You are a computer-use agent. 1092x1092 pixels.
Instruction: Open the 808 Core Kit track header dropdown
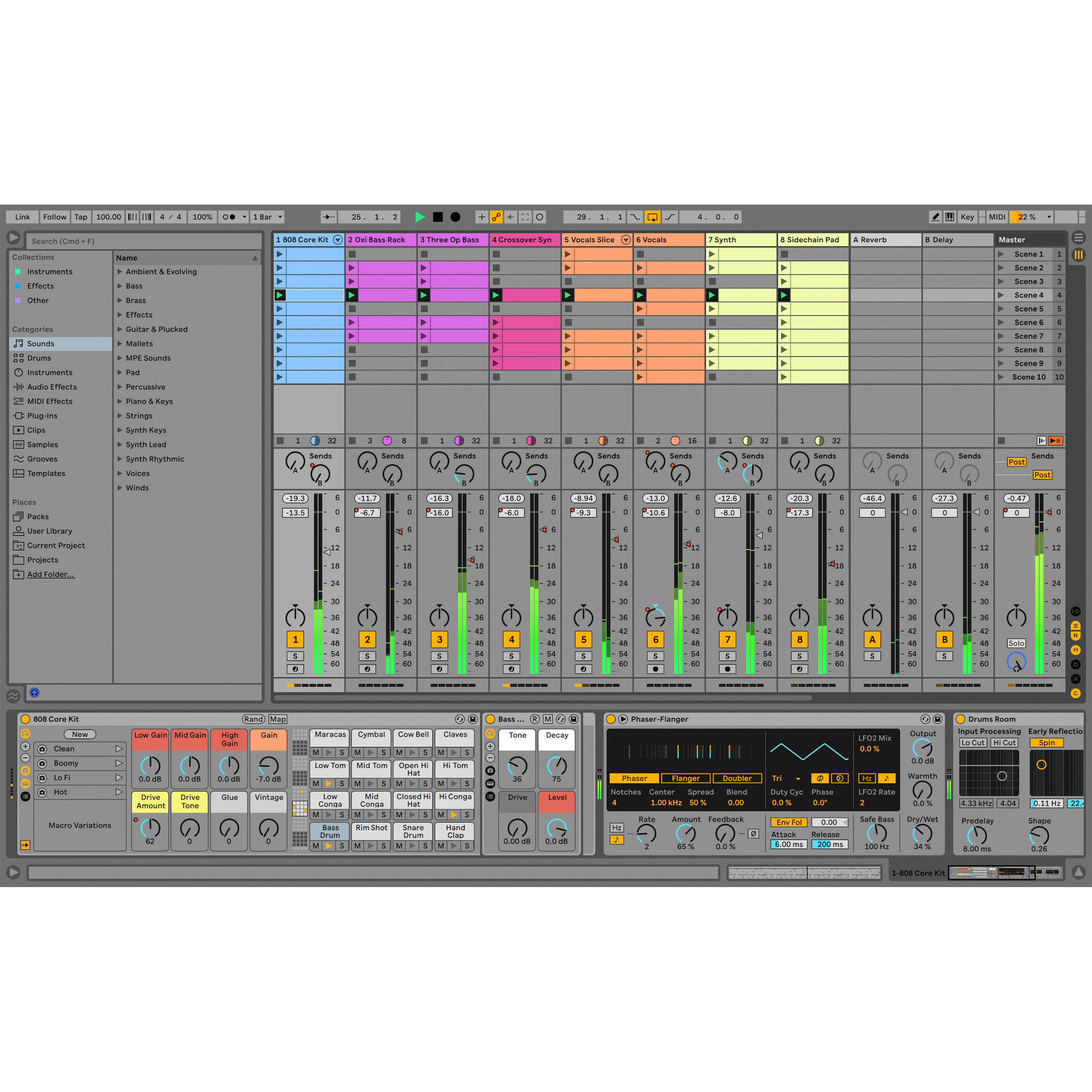tap(338, 240)
